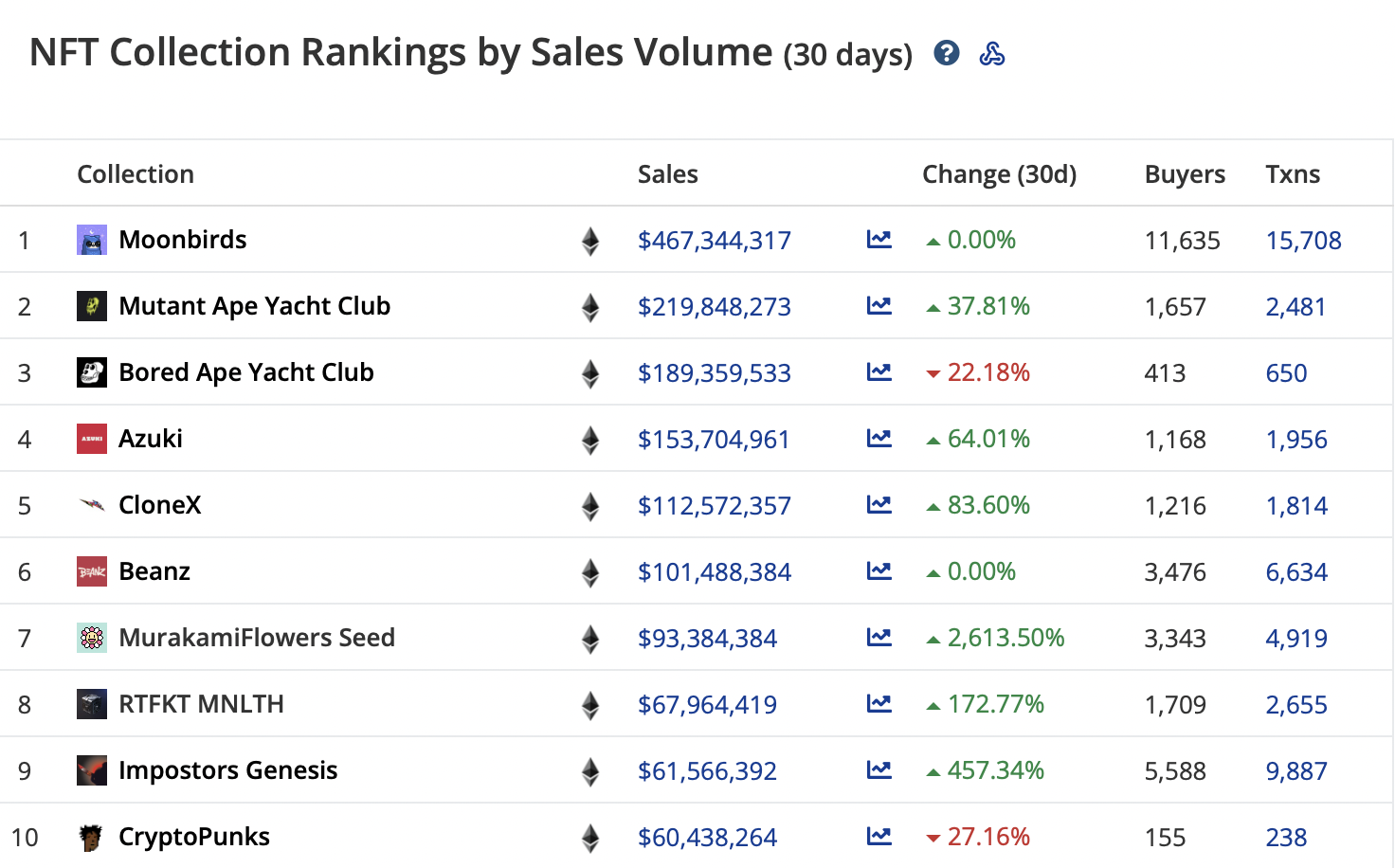Click the Ethereum icon in the MurakamiFlowers row
This screenshot has height=868, width=1395.
click(590, 640)
